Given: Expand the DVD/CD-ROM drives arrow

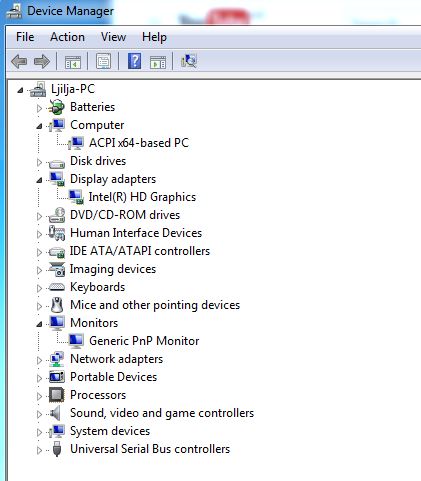Looking at the screenshot, I should (39, 216).
